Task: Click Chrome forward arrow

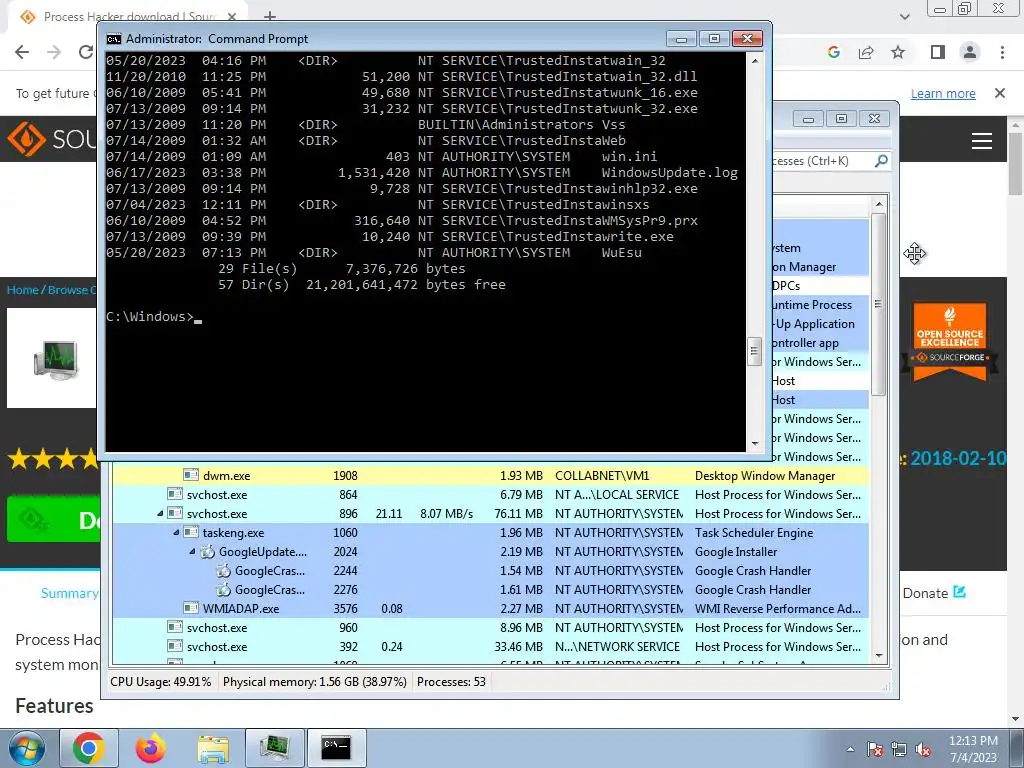Action: 54,52
